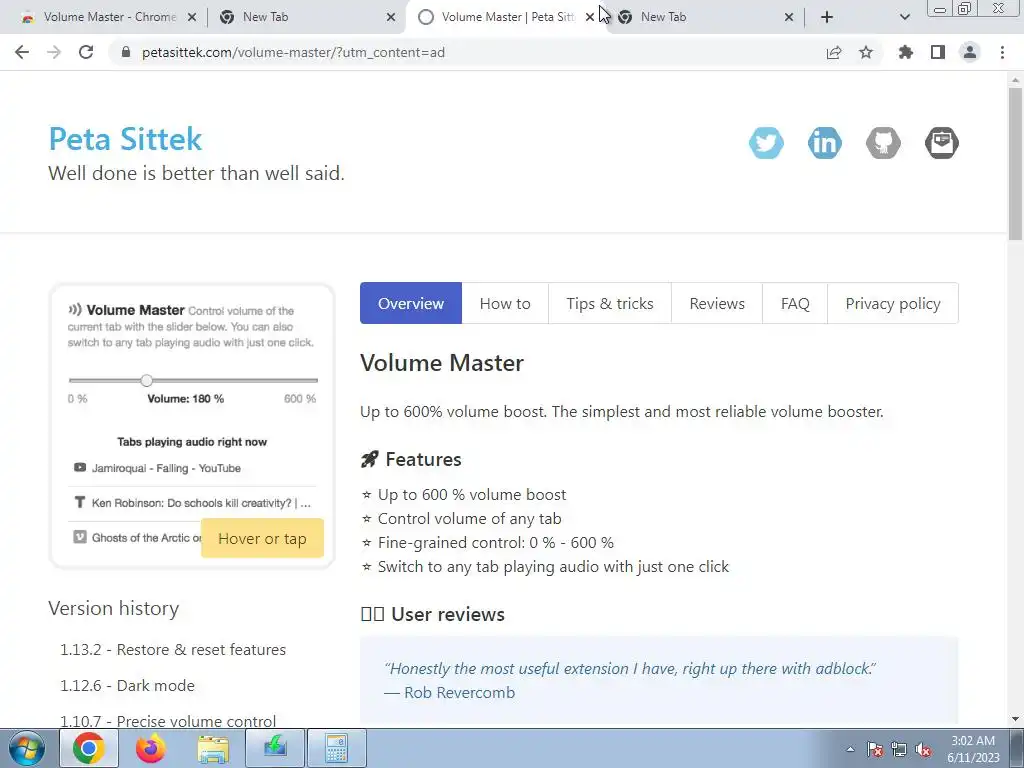
Task: Reload the page with refresh icon
Action: coord(86,52)
